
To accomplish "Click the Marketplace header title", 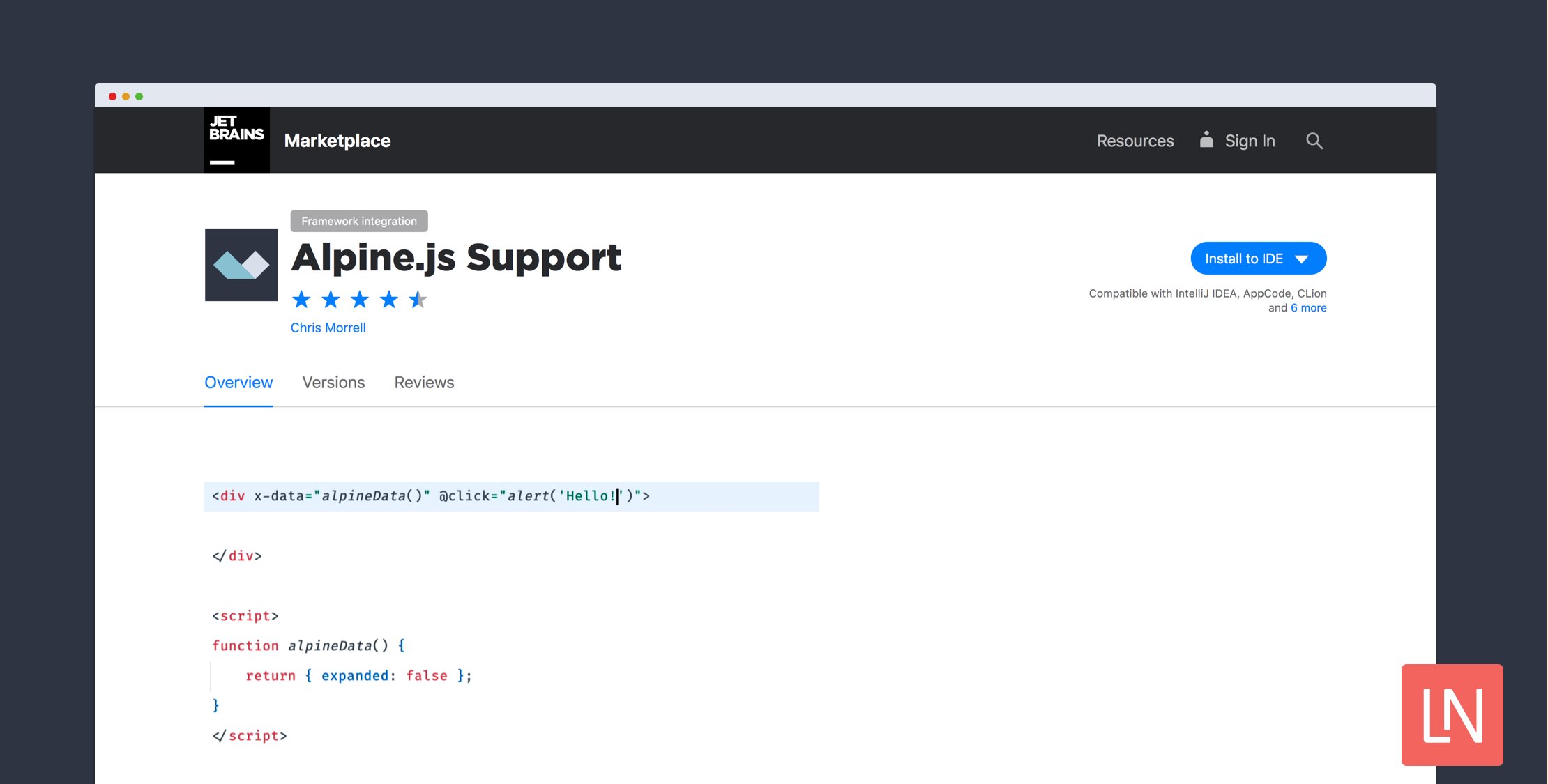I will coord(337,141).
